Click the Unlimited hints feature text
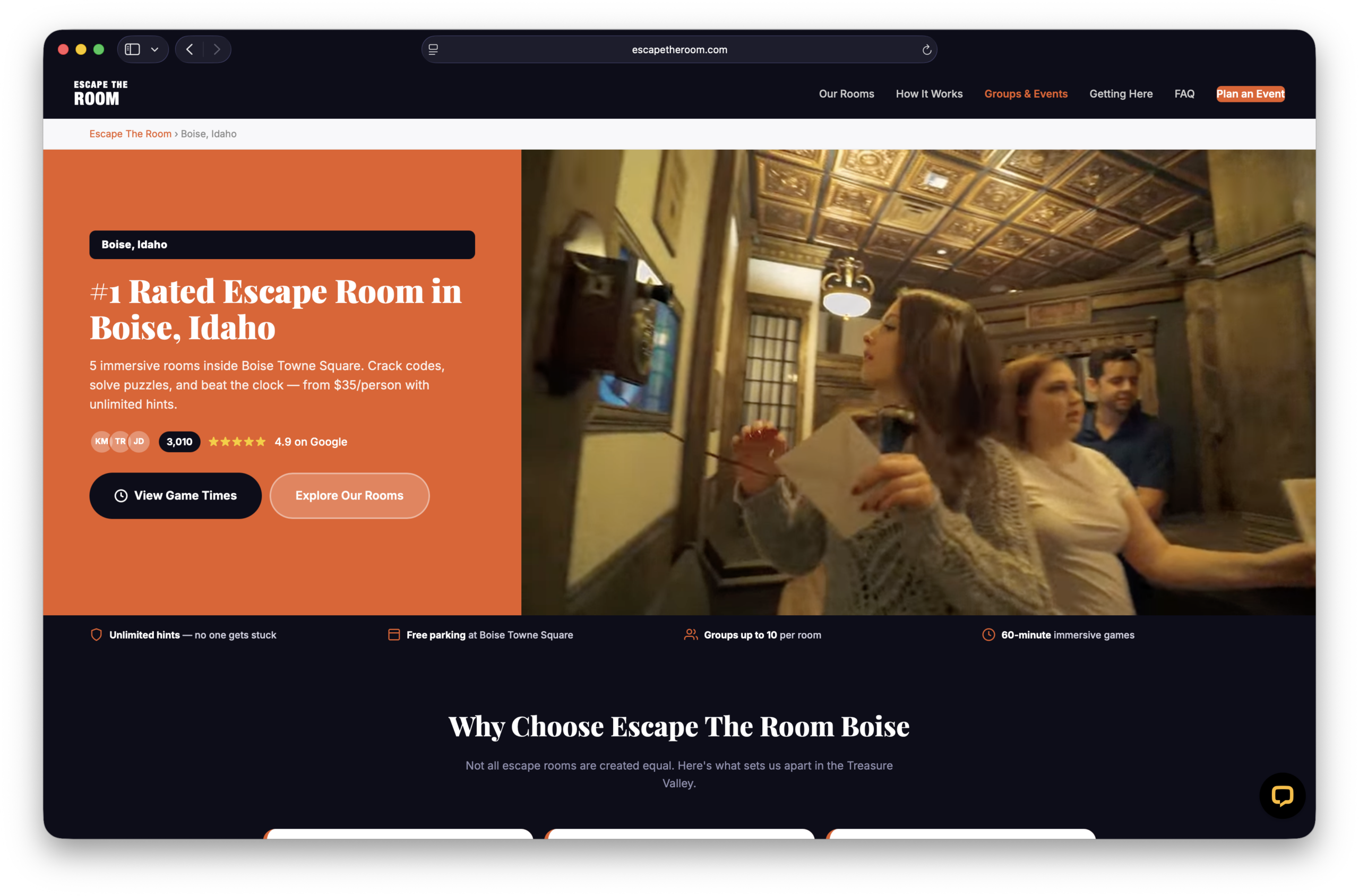The width and height of the screenshot is (1359, 896). coord(193,635)
